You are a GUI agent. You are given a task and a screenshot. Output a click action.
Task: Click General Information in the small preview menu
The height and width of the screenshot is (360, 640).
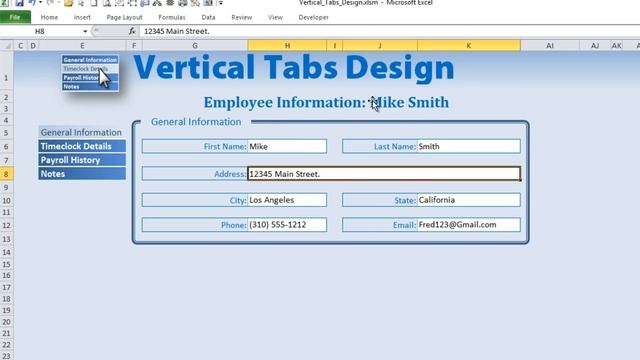[90, 60]
